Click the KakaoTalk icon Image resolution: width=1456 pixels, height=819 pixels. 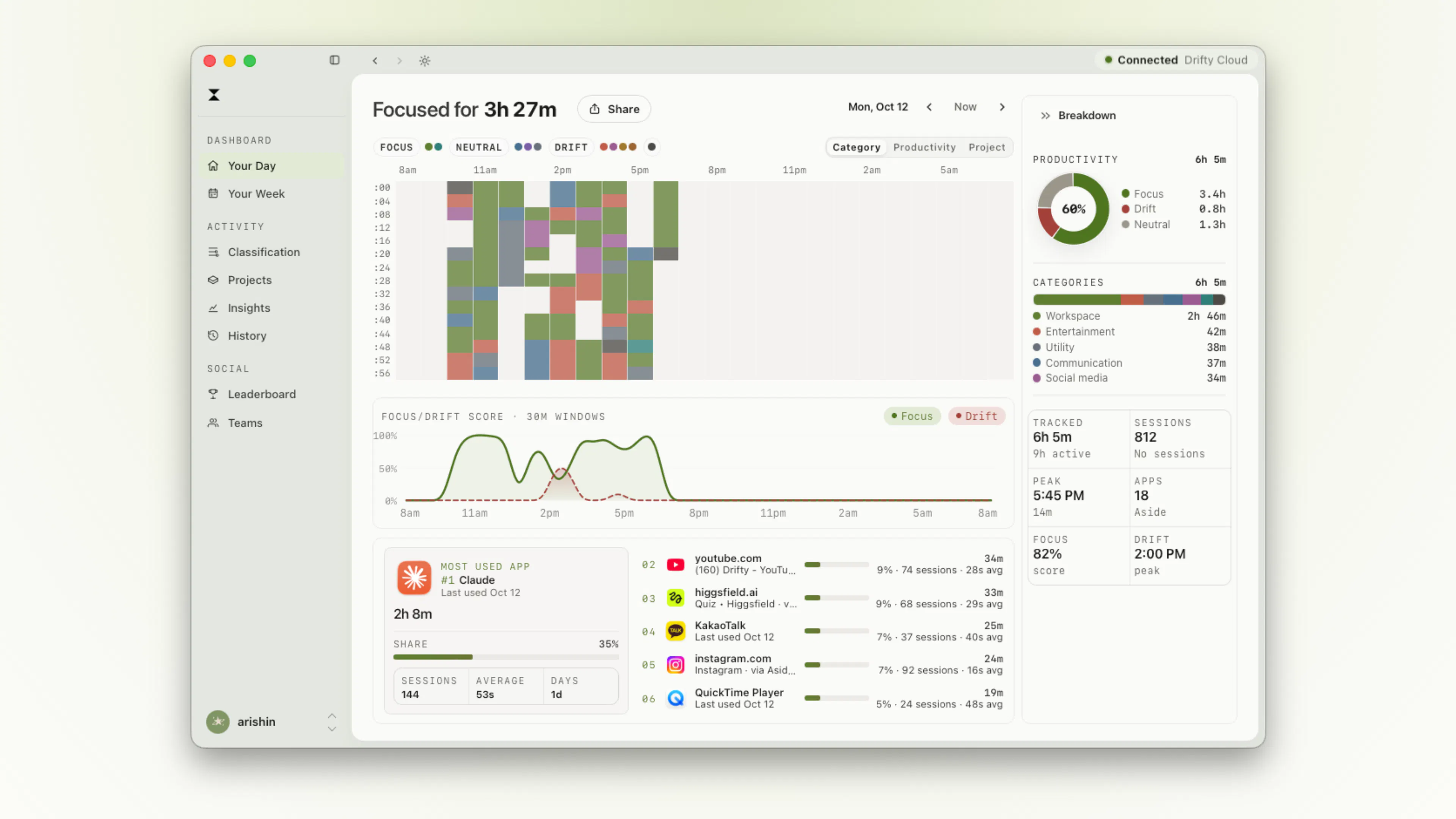[x=675, y=631]
